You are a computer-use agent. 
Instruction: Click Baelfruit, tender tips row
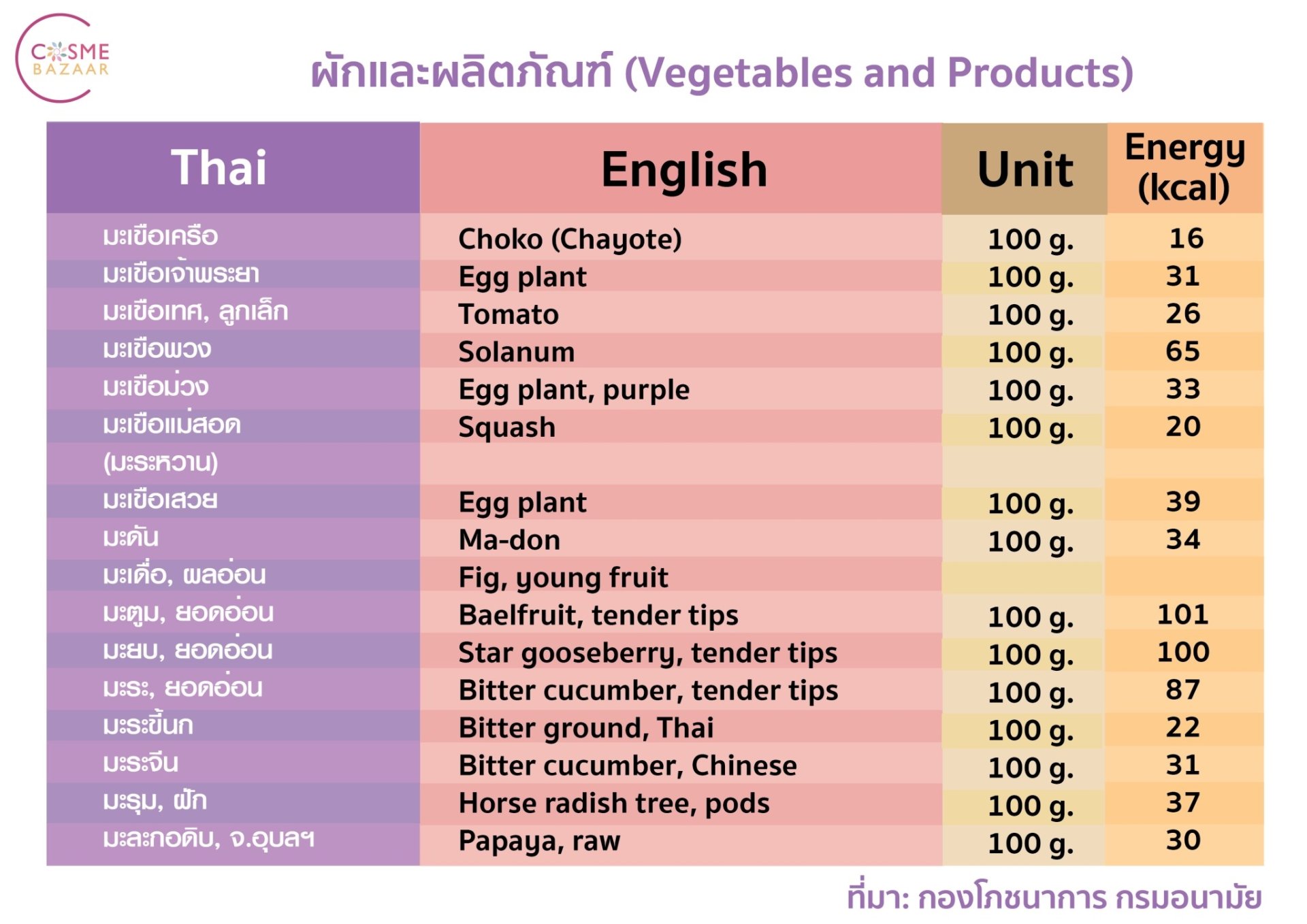(x=655, y=615)
